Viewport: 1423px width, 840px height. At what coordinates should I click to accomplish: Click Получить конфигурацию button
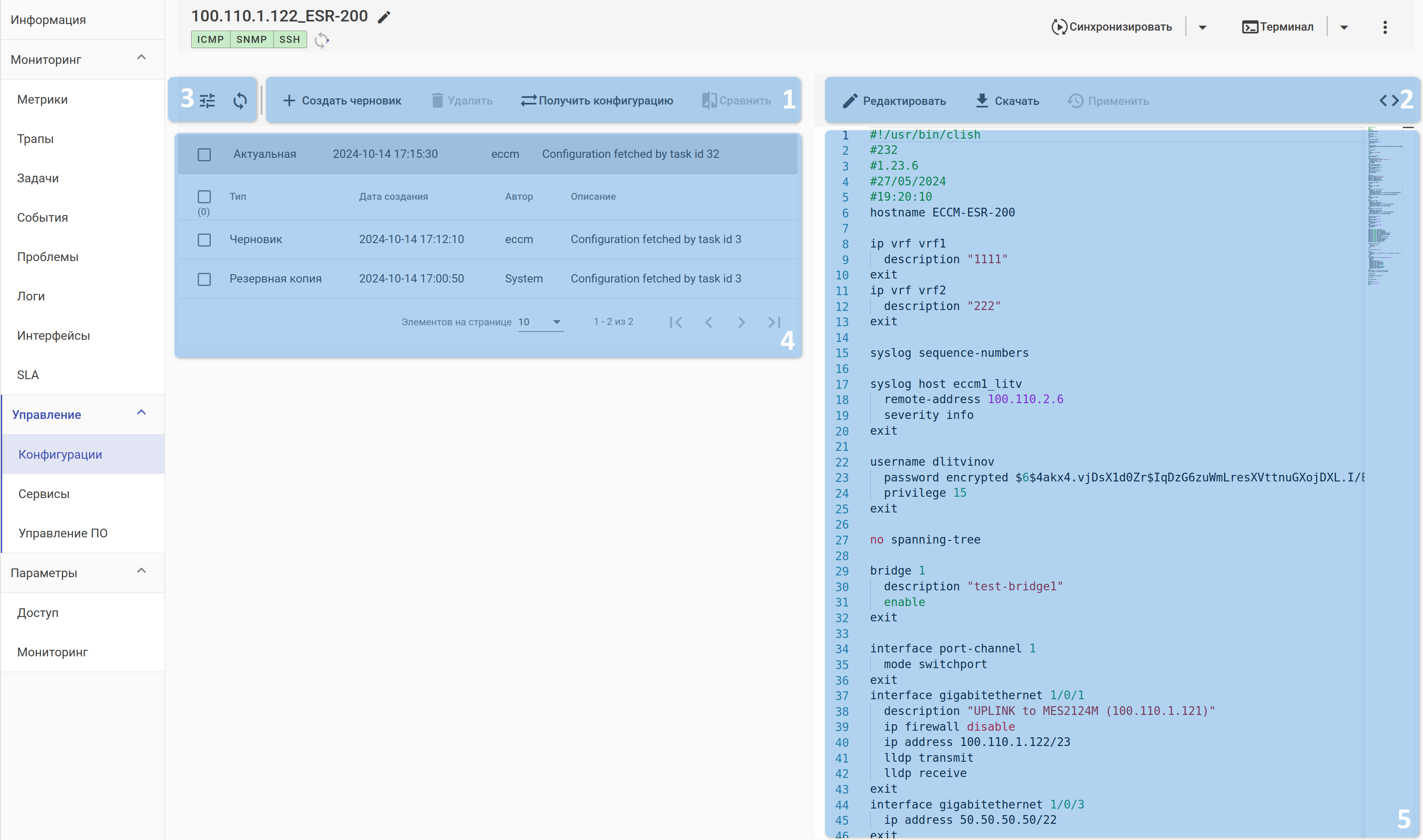click(597, 101)
